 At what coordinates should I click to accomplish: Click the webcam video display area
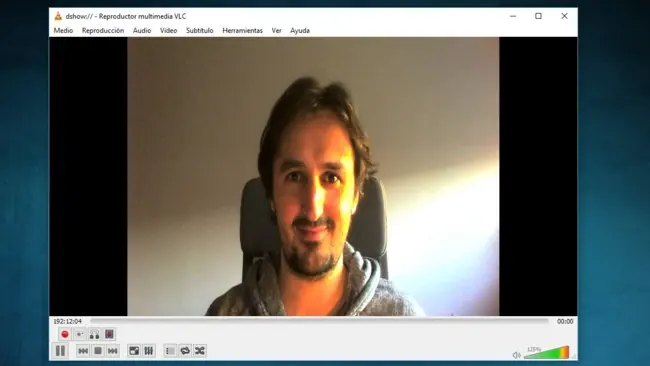pyautogui.click(x=313, y=177)
